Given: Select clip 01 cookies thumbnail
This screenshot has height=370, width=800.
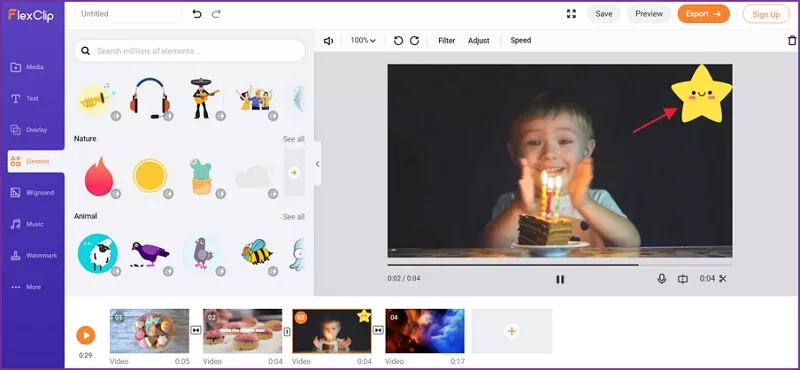Looking at the screenshot, I should [x=149, y=331].
